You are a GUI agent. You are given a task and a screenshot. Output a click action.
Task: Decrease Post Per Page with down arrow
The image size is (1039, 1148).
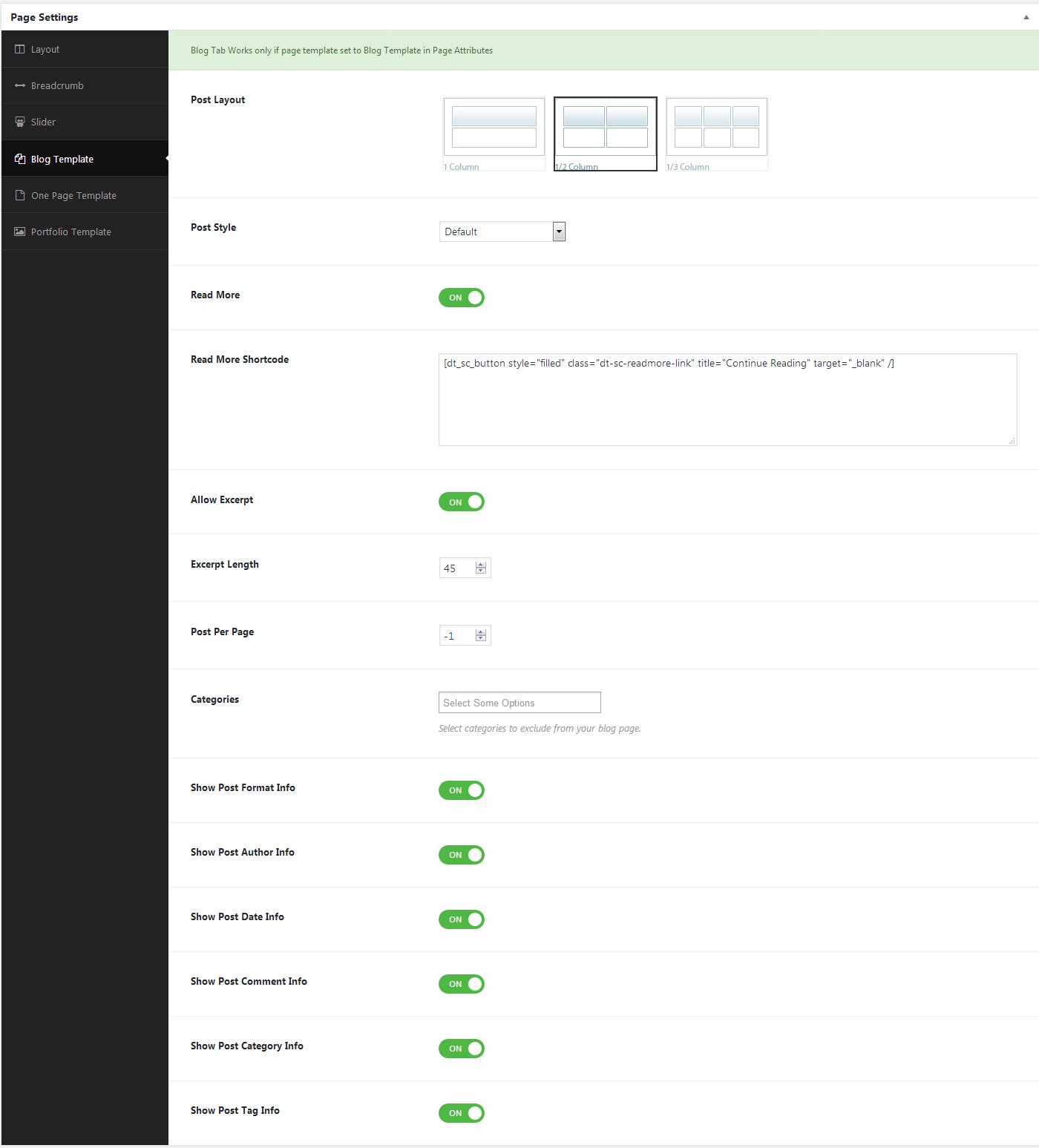(481, 639)
